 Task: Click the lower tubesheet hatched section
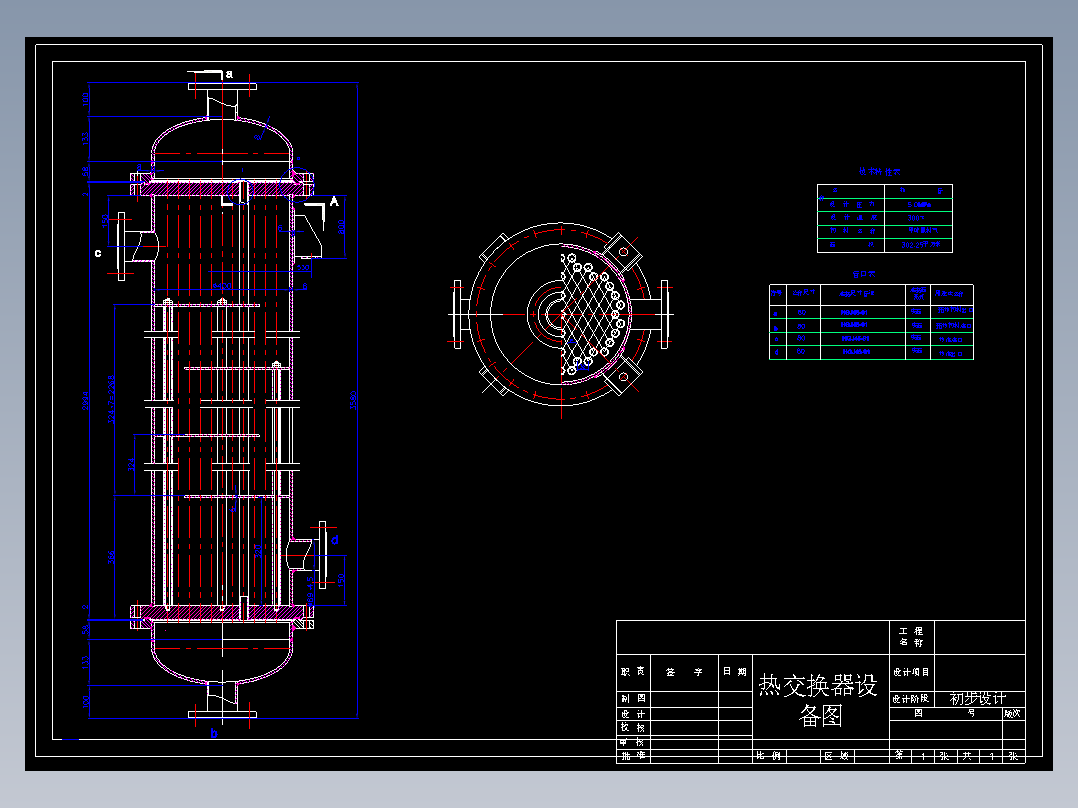(222, 612)
